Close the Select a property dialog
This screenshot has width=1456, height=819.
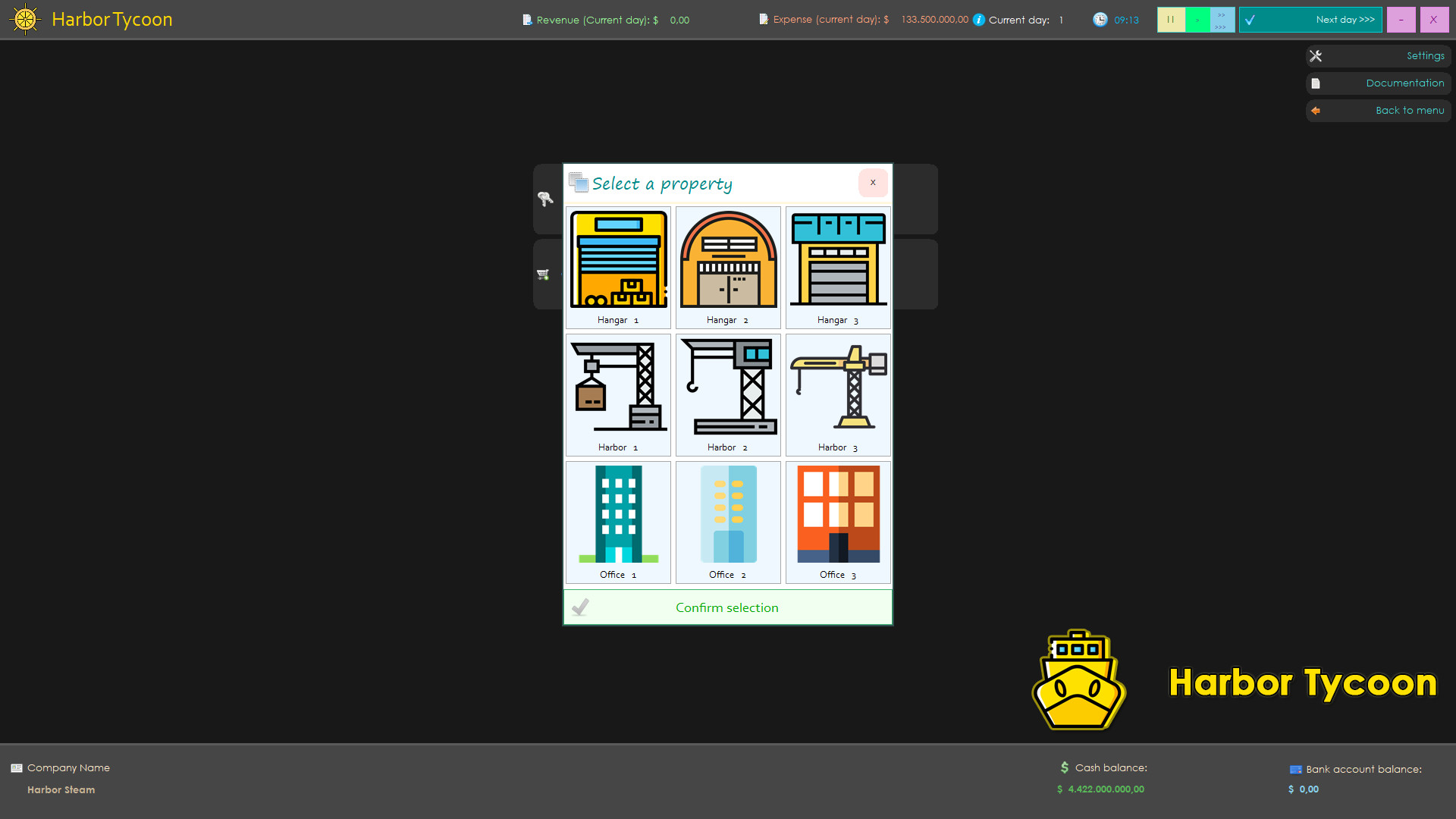click(873, 183)
